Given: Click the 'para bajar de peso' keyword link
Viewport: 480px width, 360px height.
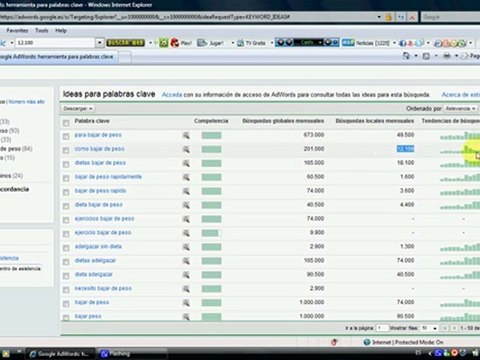Looking at the screenshot, I should (x=98, y=135).
